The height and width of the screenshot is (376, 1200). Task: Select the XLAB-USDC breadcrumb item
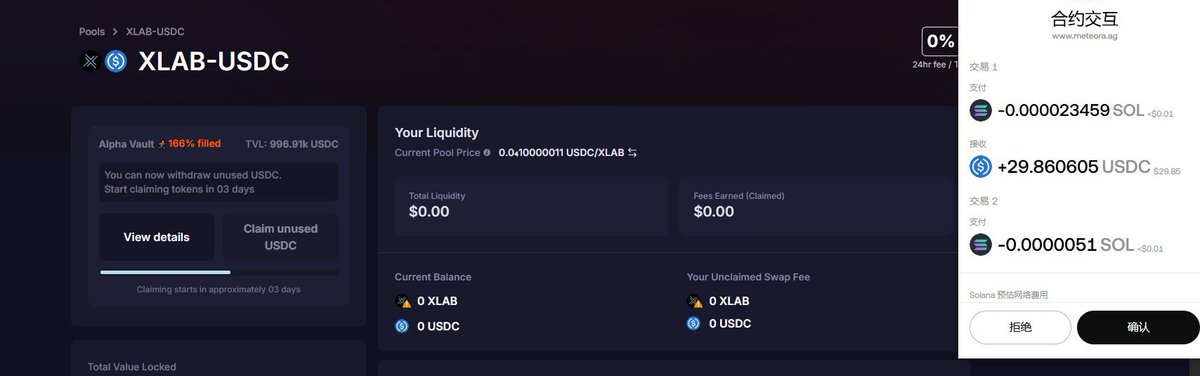coord(155,32)
